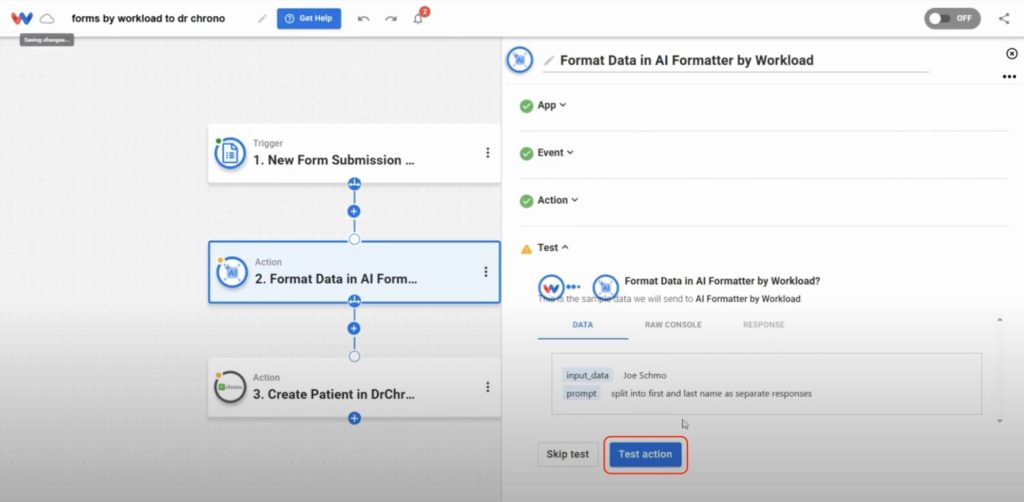Click the pencil icon beside the step title
This screenshot has width=1024, height=502.
coord(549,61)
